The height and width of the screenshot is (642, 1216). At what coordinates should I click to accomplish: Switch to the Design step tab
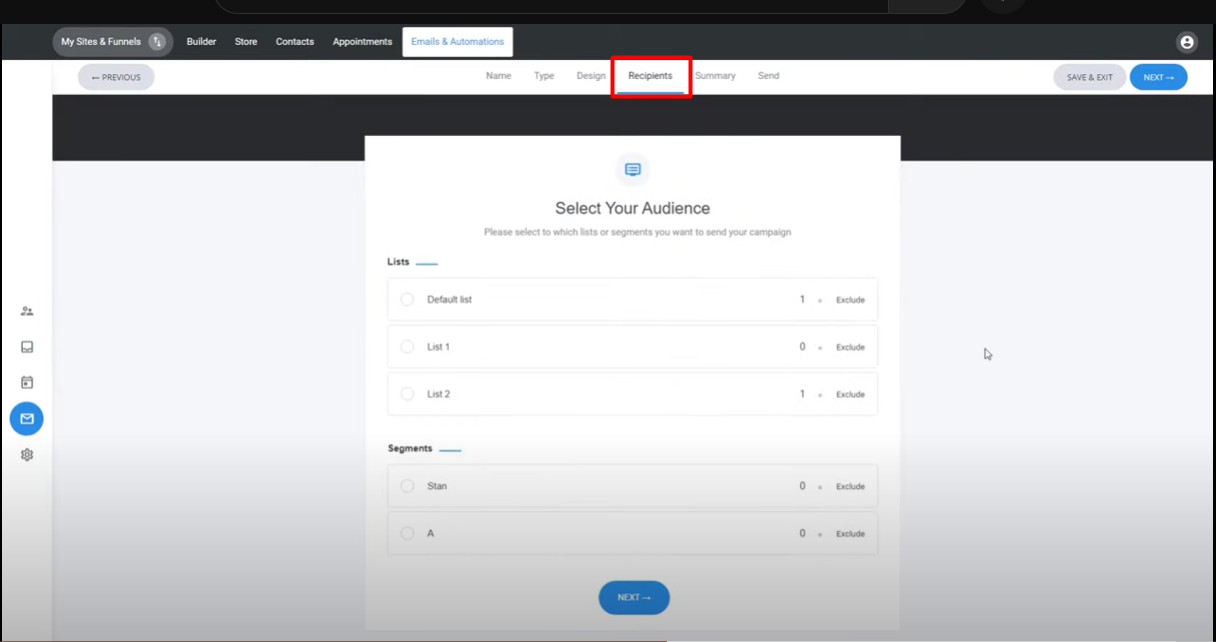[590, 76]
